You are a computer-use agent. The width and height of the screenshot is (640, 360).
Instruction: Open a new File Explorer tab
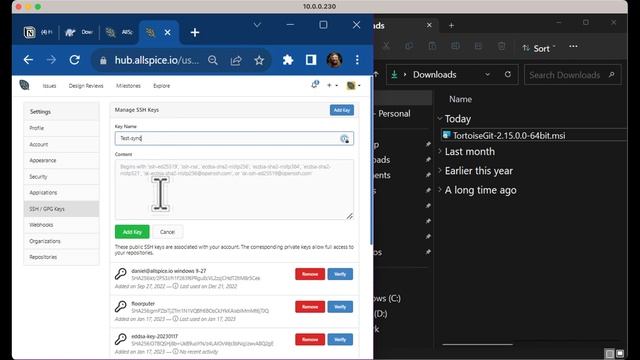click(451, 25)
